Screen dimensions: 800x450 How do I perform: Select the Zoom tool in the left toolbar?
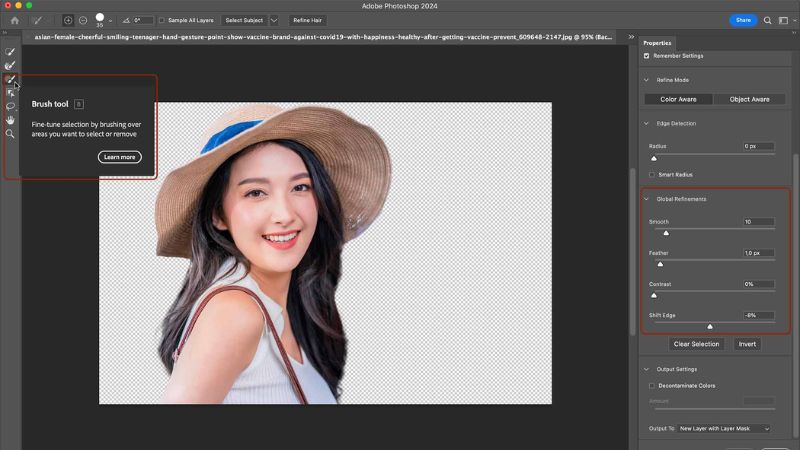tap(10, 134)
